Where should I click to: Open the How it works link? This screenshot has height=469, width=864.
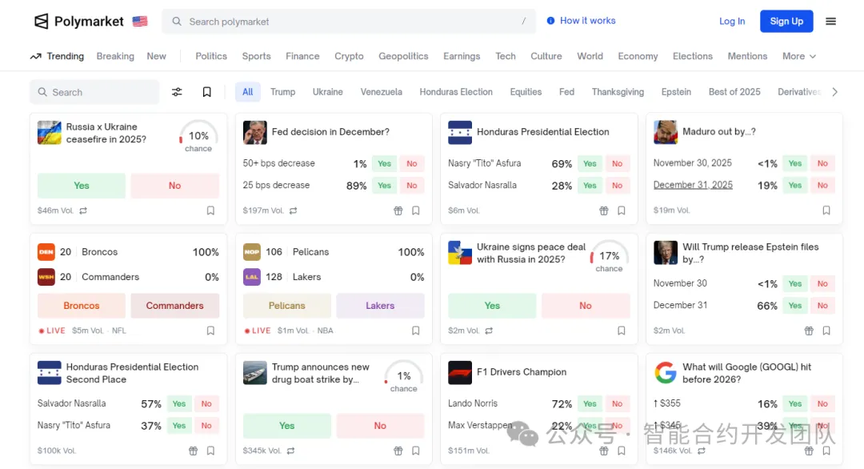click(x=587, y=21)
